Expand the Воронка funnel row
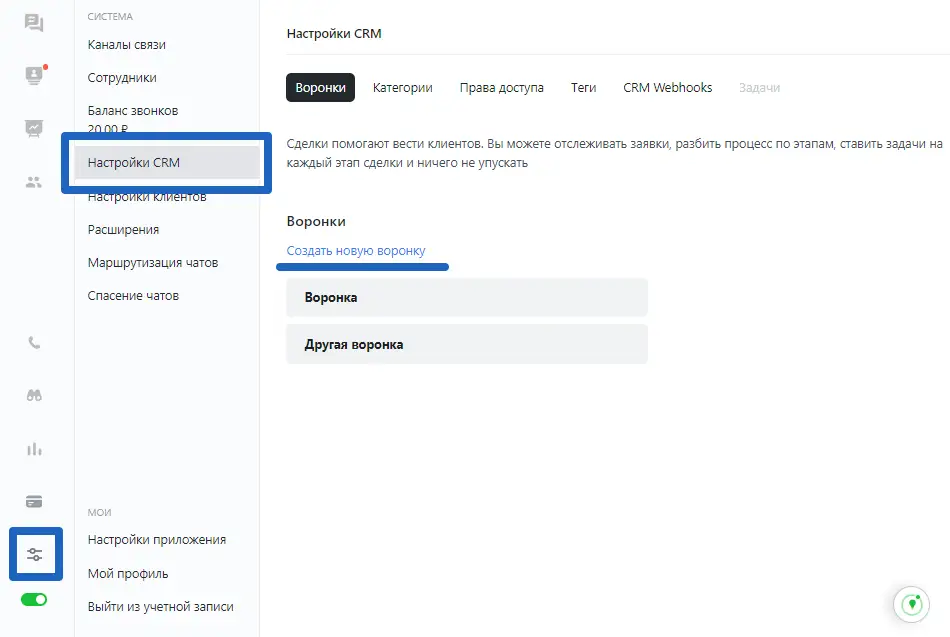The height and width of the screenshot is (637, 950). (466, 297)
